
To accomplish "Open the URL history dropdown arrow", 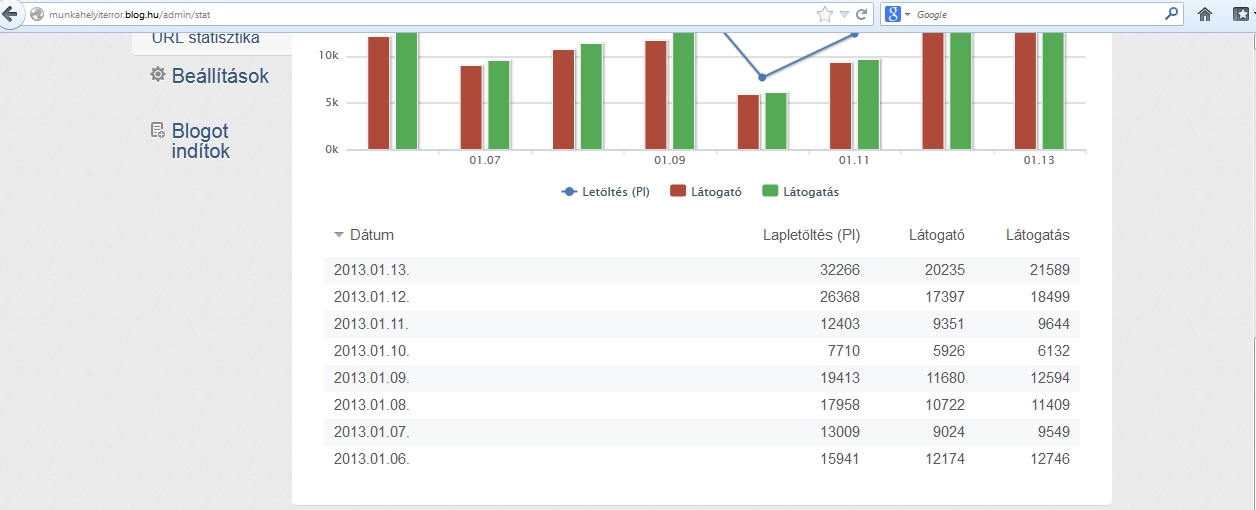I will click(x=844, y=15).
